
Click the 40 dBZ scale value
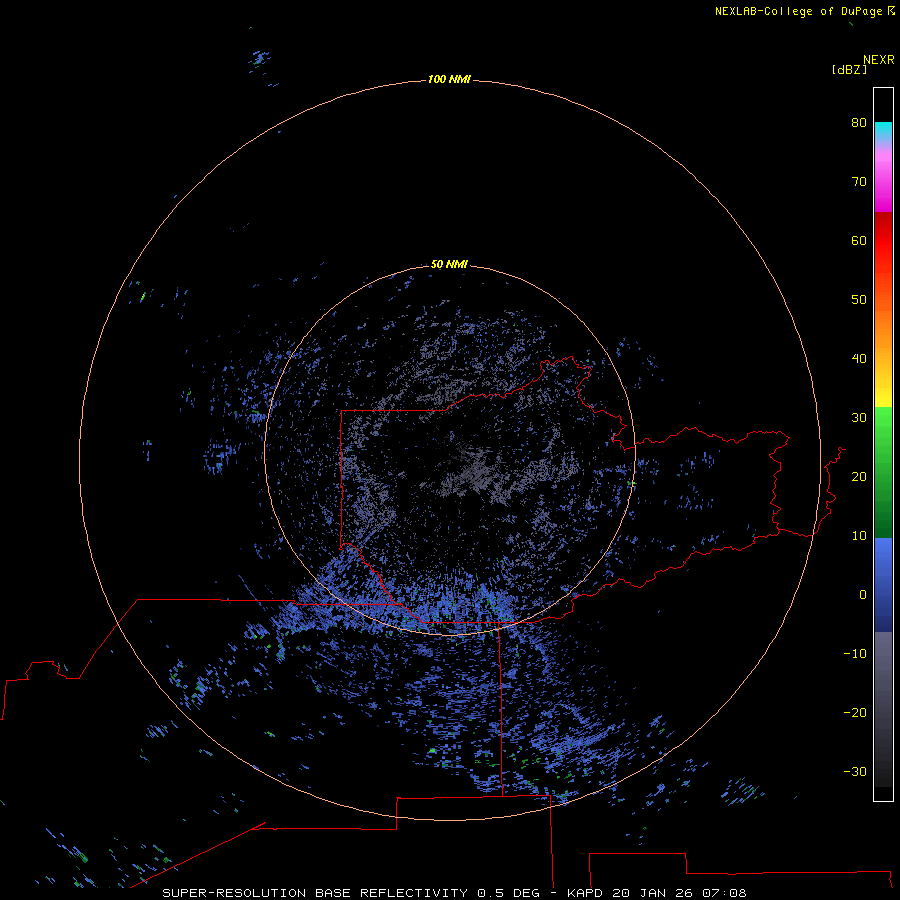(x=859, y=359)
